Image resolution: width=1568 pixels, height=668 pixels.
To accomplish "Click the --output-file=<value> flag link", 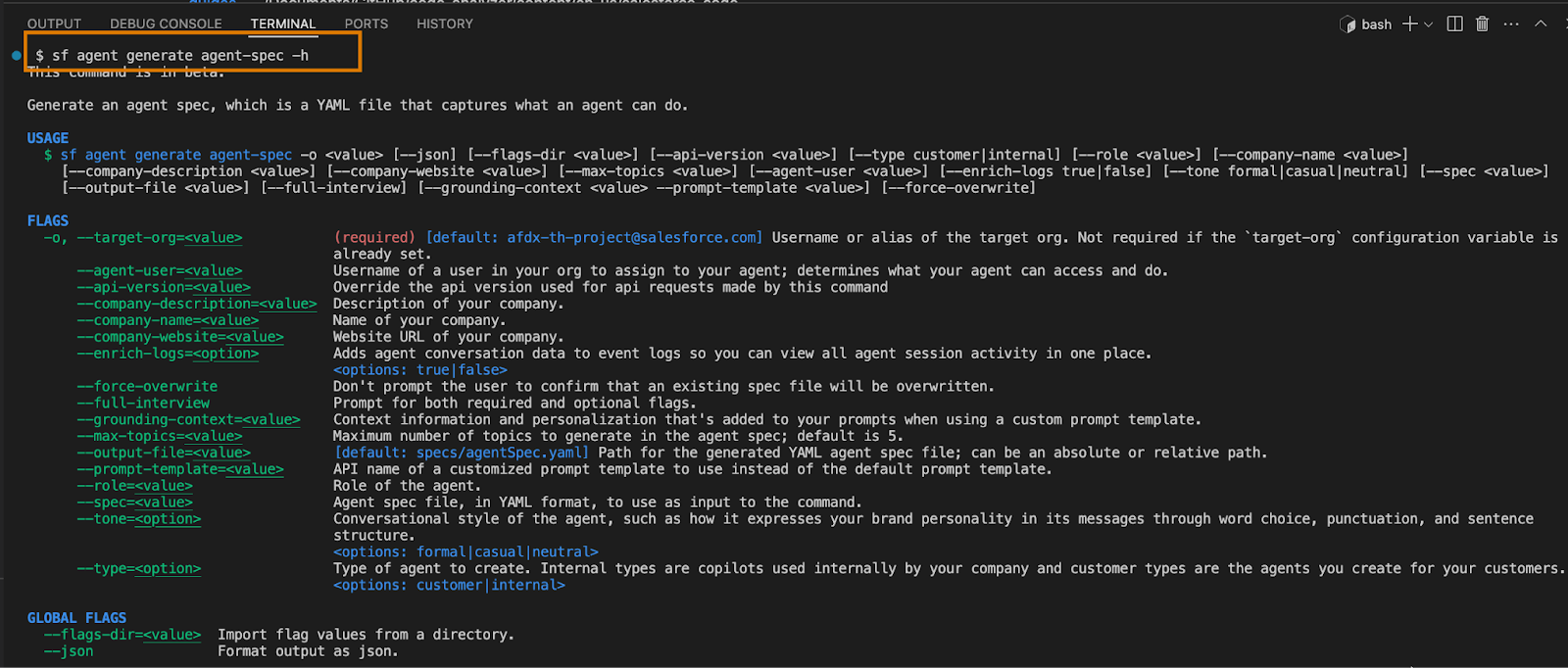I will pos(164,453).
